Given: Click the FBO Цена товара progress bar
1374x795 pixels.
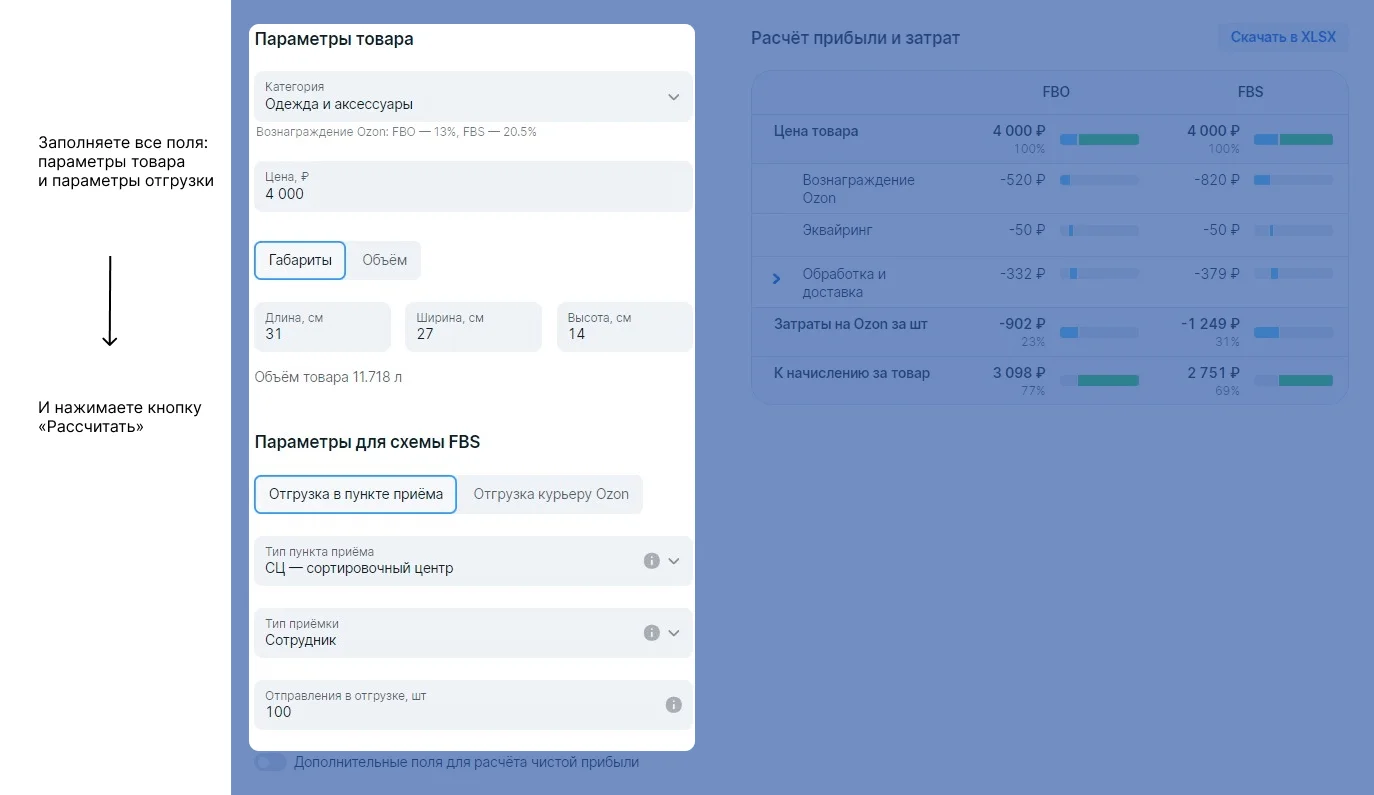Looking at the screenshot, I should point(1099,139).
